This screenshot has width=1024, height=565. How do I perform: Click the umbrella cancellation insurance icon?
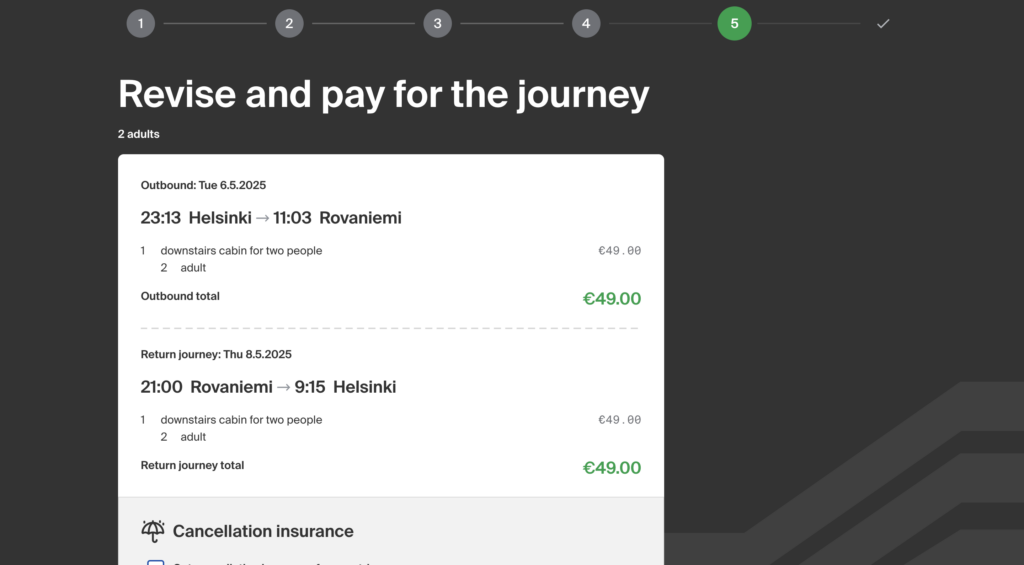click(153, 531)
